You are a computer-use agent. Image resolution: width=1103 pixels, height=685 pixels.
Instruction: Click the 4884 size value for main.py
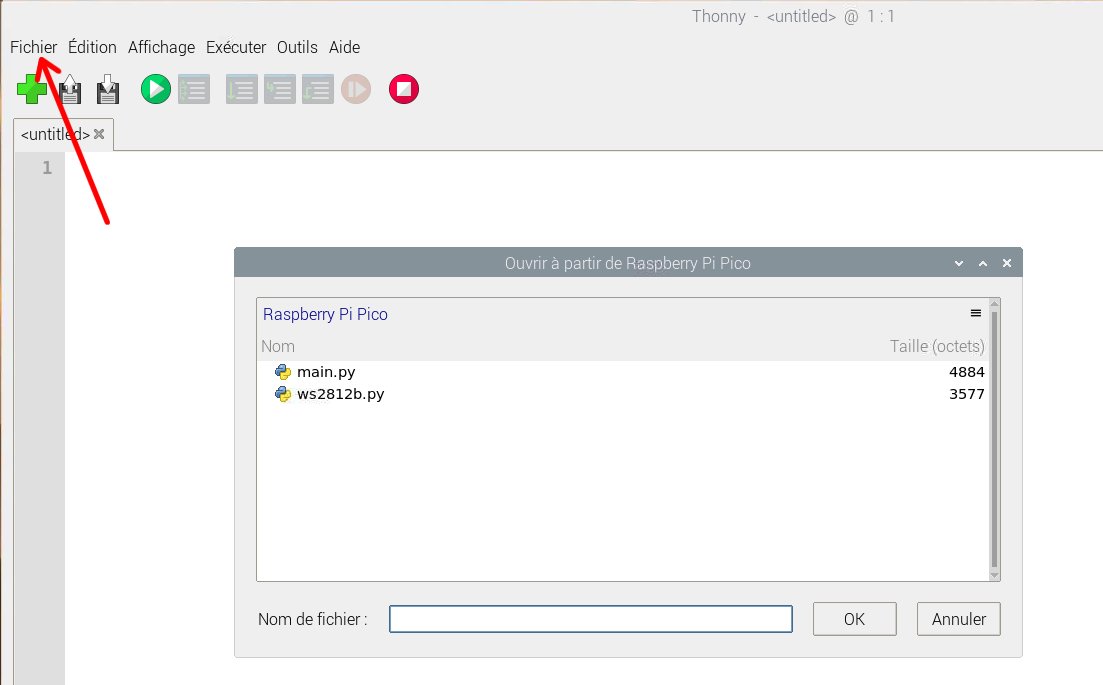(x=967, y=372)
